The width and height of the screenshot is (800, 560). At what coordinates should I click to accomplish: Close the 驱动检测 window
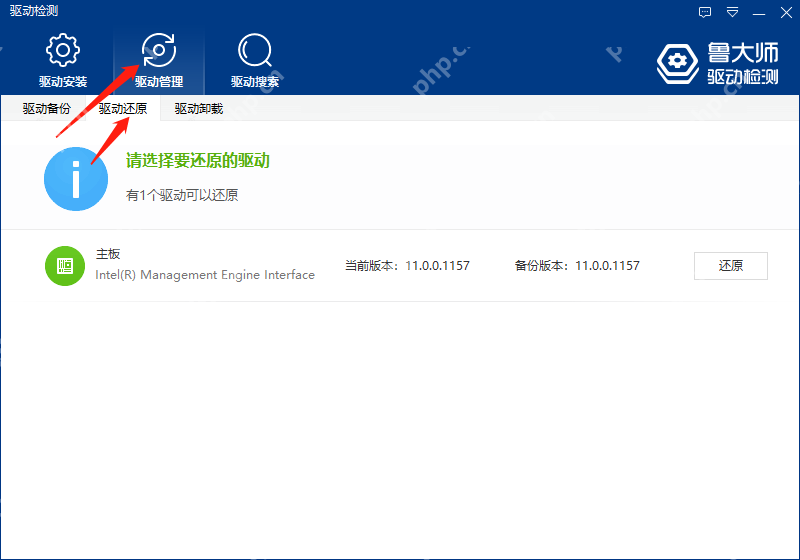click(x=786, y=12)
